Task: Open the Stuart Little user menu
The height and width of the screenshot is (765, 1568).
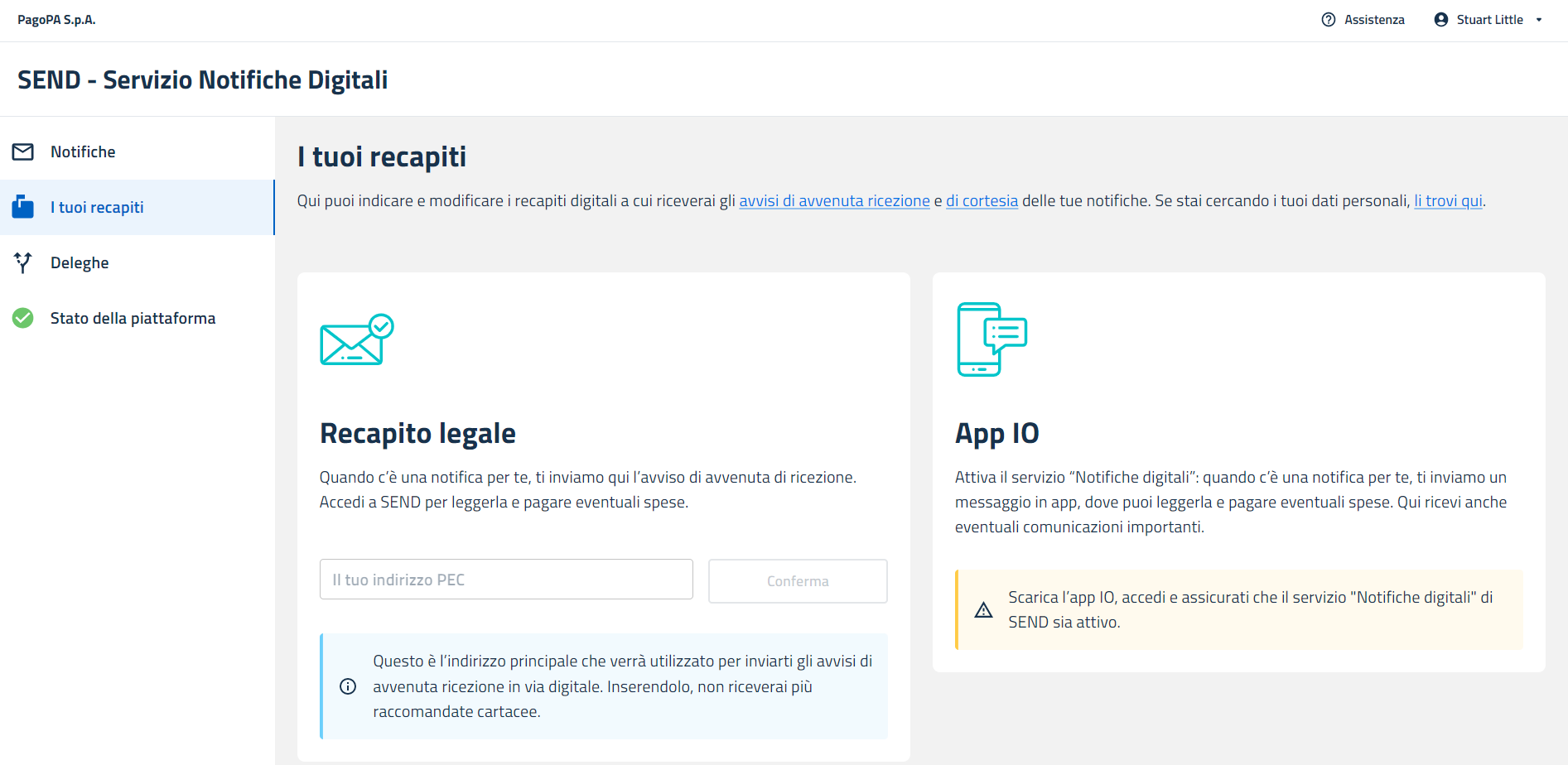Action: pos(1489,20)
